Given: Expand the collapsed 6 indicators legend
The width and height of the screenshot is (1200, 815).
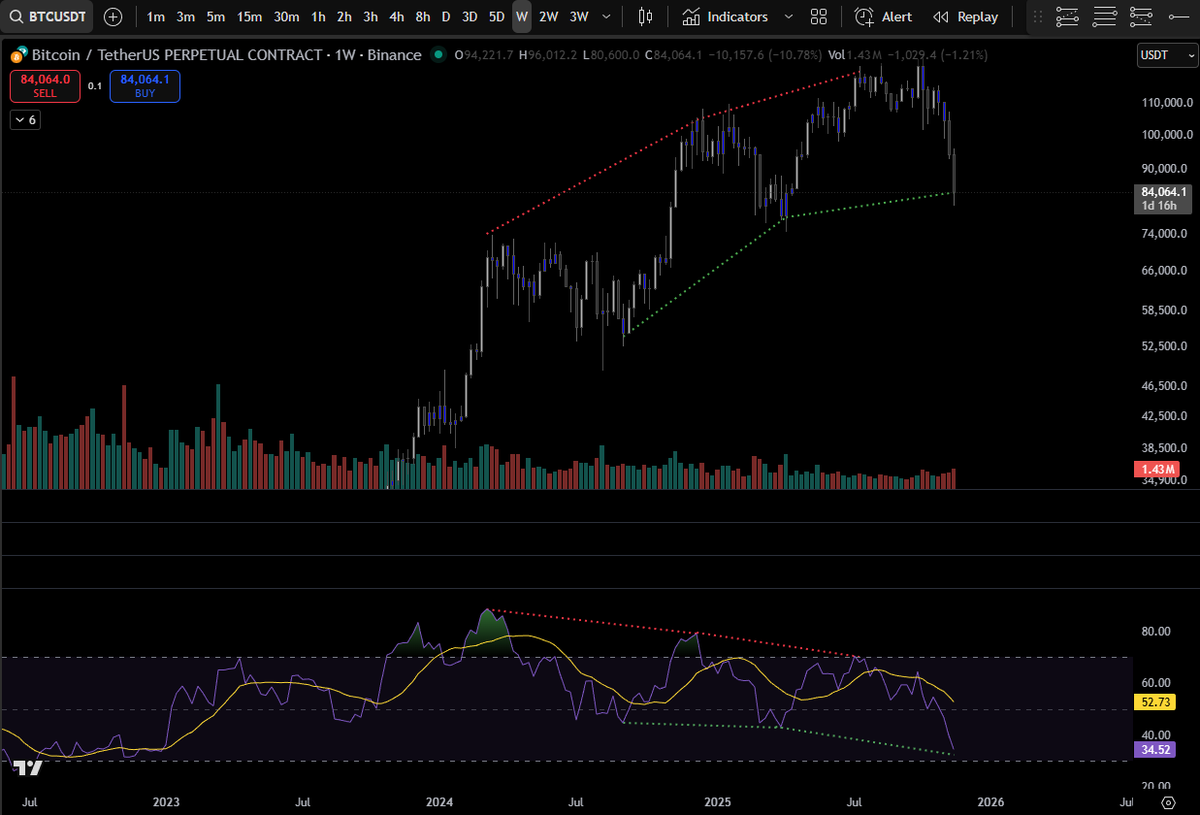Looking at the screenshot, I should 26,120.
